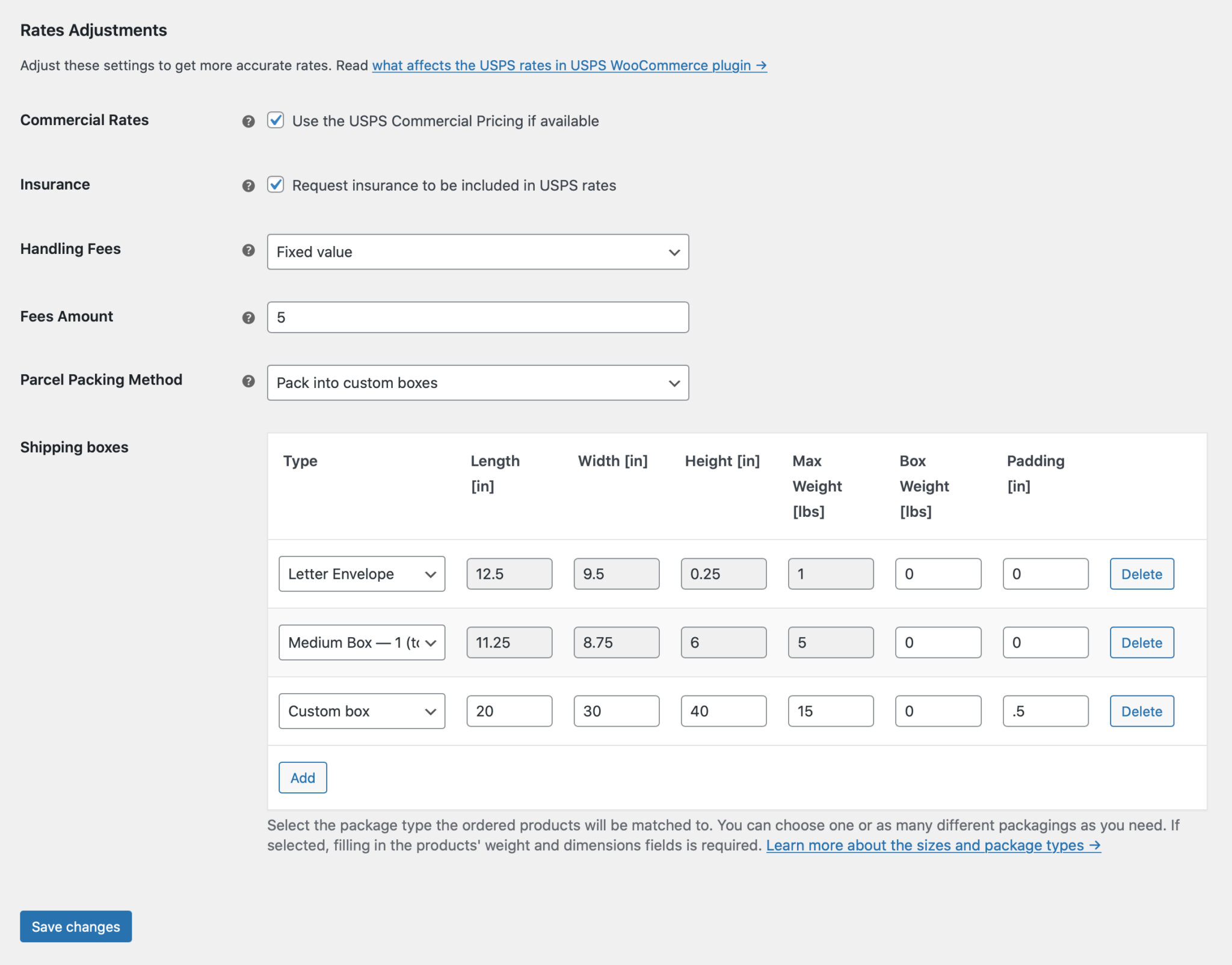Disable USPS Commercial Pricing
The height and width of the screenshot is (965, 1232).
276,120
